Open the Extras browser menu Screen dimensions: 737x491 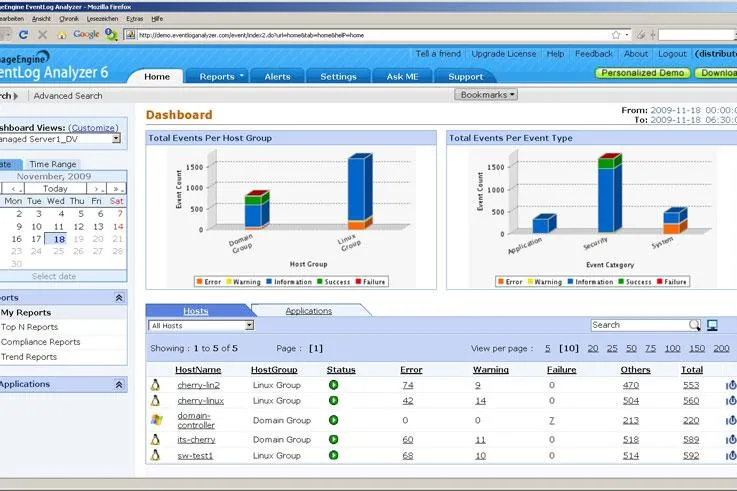[134, 19]
